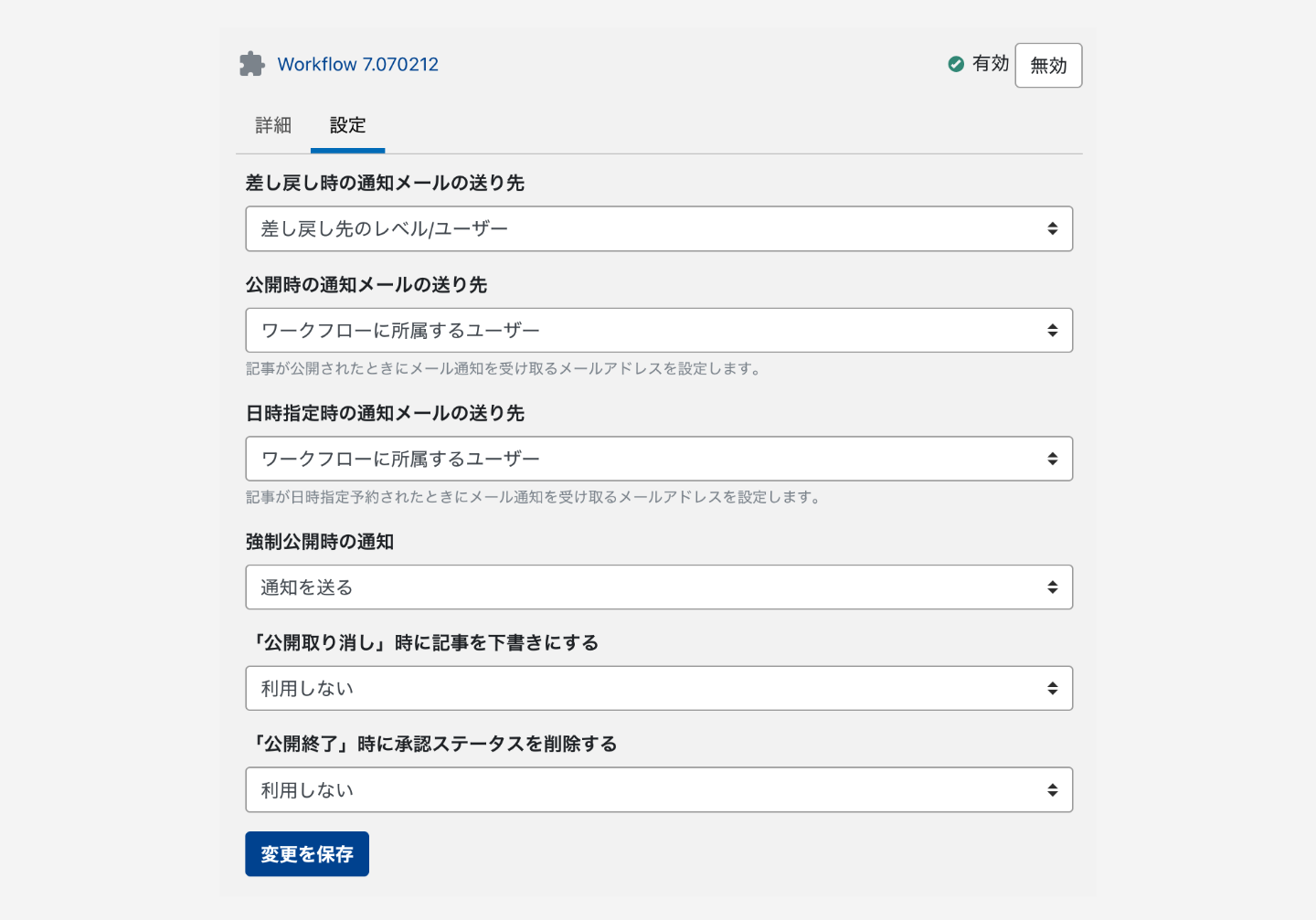Viewport: 1316px width, 920px height.
Task: Click 「公開終了」時に承認ステータスを削除する label
Action: 431,745
